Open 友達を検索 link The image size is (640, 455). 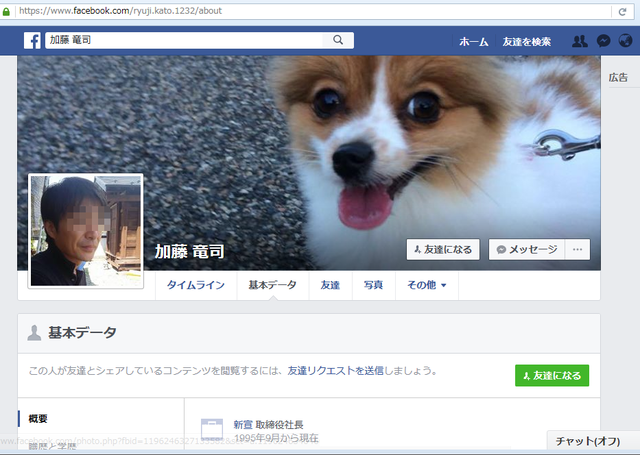tap(527, 42)
